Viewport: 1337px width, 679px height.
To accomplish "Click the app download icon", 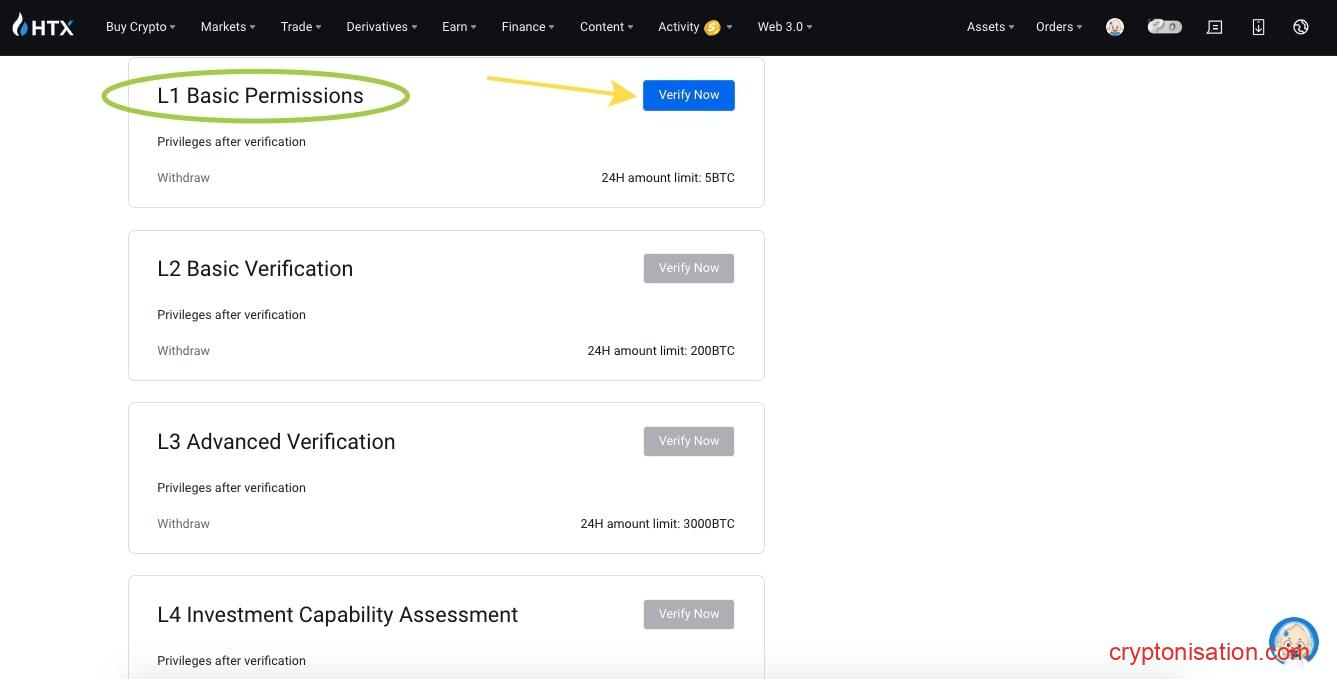I will pos(1258,27).
